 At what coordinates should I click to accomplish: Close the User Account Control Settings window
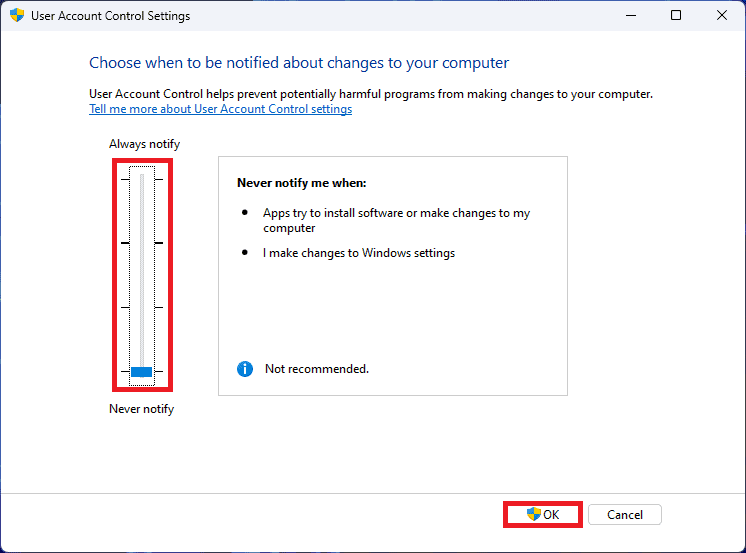pos(722,16)
